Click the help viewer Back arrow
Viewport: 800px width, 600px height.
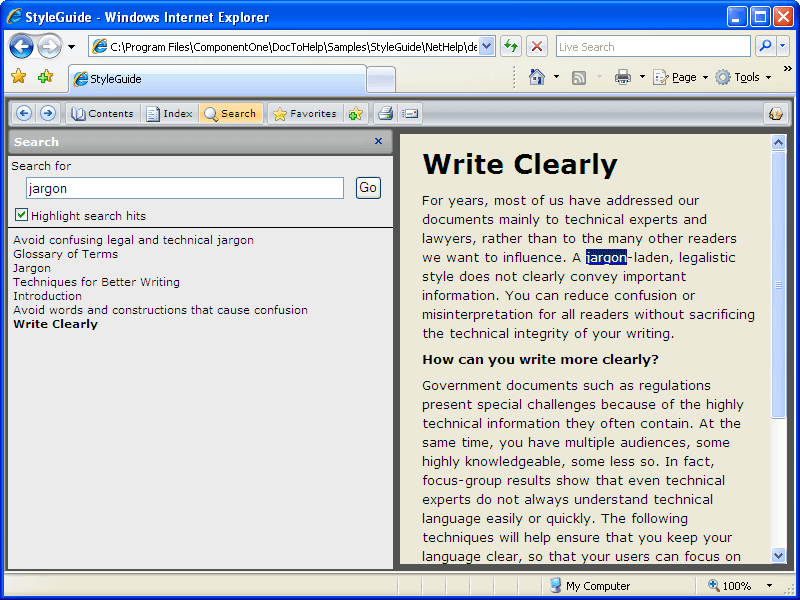(24, 113)
